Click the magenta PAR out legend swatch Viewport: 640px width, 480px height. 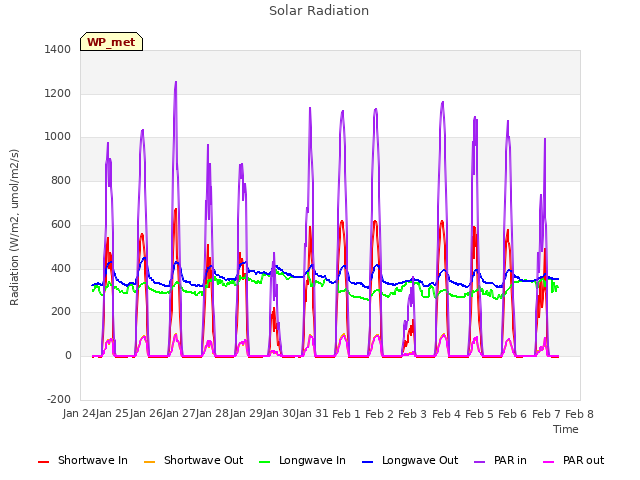point(549,462)
